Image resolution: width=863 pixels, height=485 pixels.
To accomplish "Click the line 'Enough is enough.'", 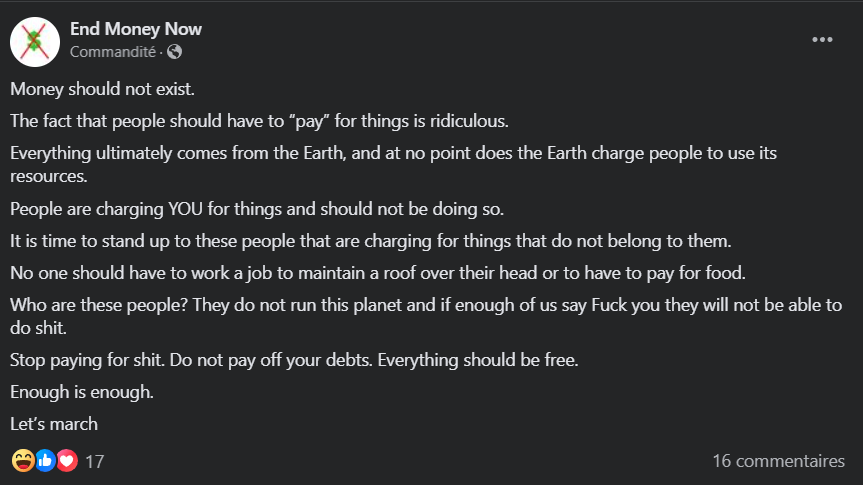I will pos(82,391).
